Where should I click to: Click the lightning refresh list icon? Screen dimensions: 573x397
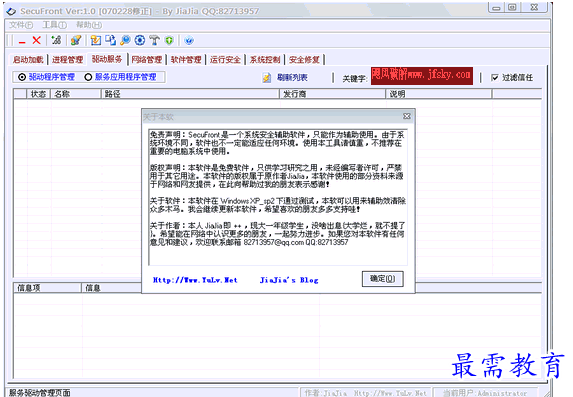point(266,77)
